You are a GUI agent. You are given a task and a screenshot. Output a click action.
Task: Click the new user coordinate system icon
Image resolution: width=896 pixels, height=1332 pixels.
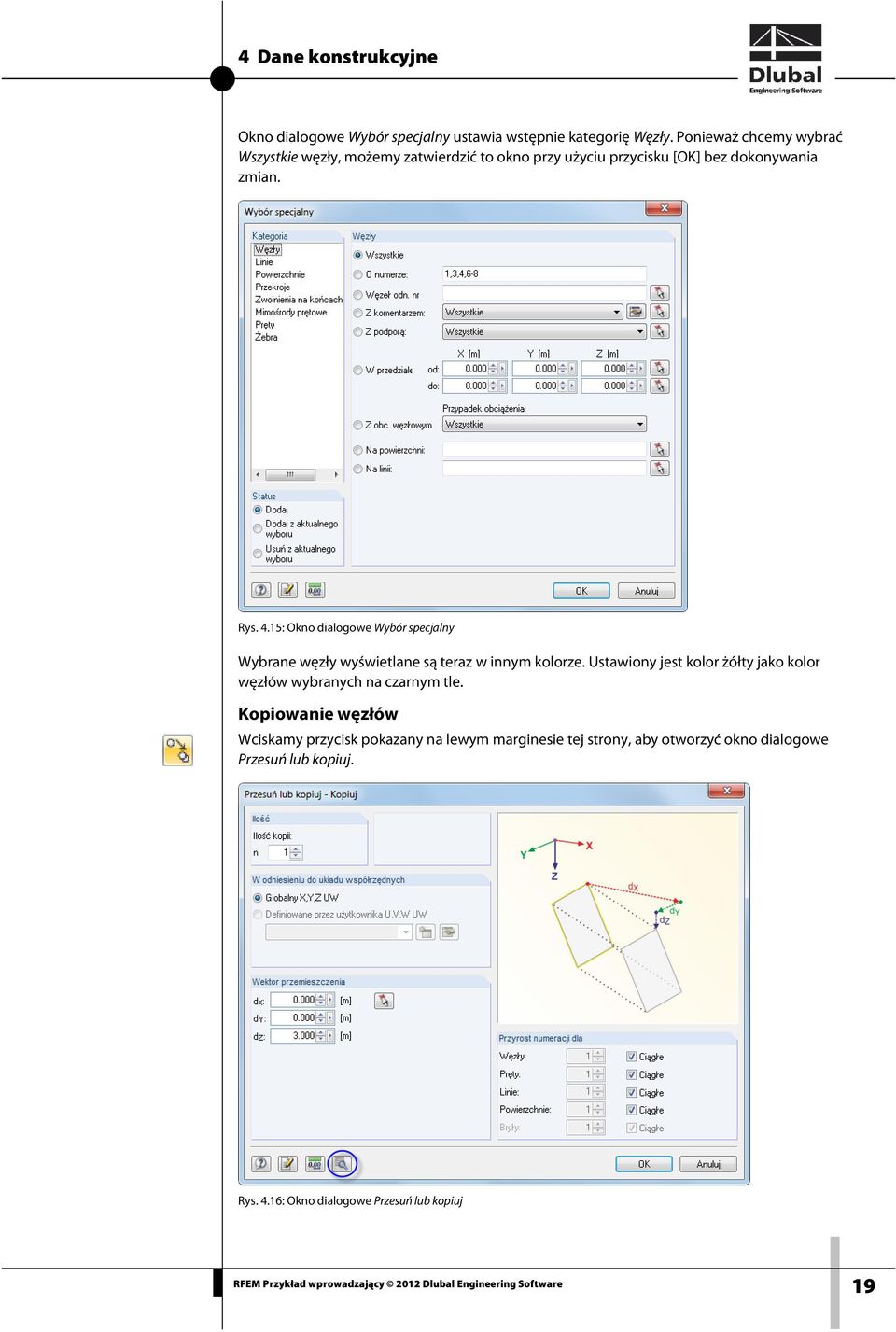tap(426, 932)
